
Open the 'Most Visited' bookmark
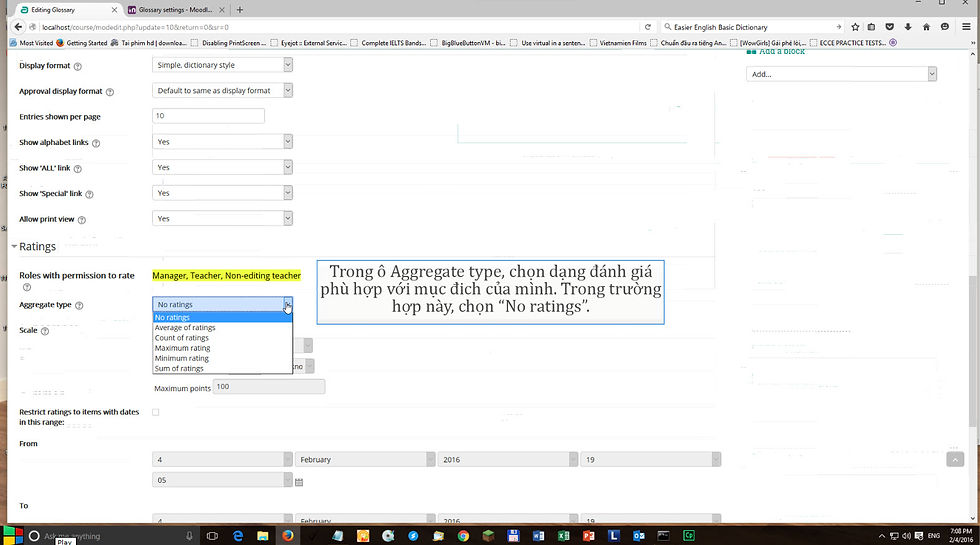(31, 43)
